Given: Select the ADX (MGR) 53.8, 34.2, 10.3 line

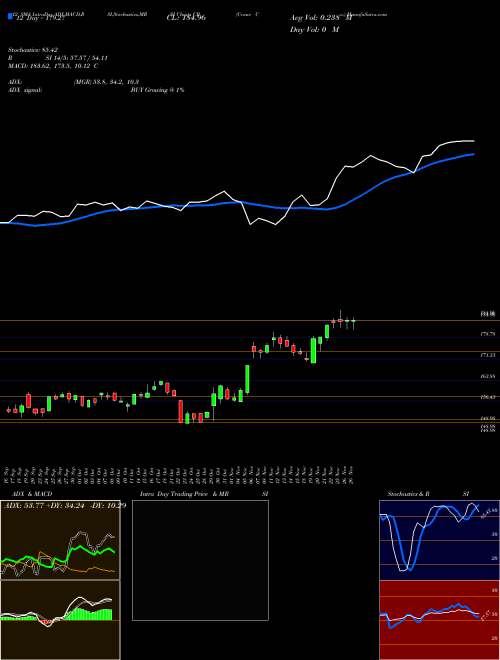Looking at the screenshot, I should coord(74,82).
